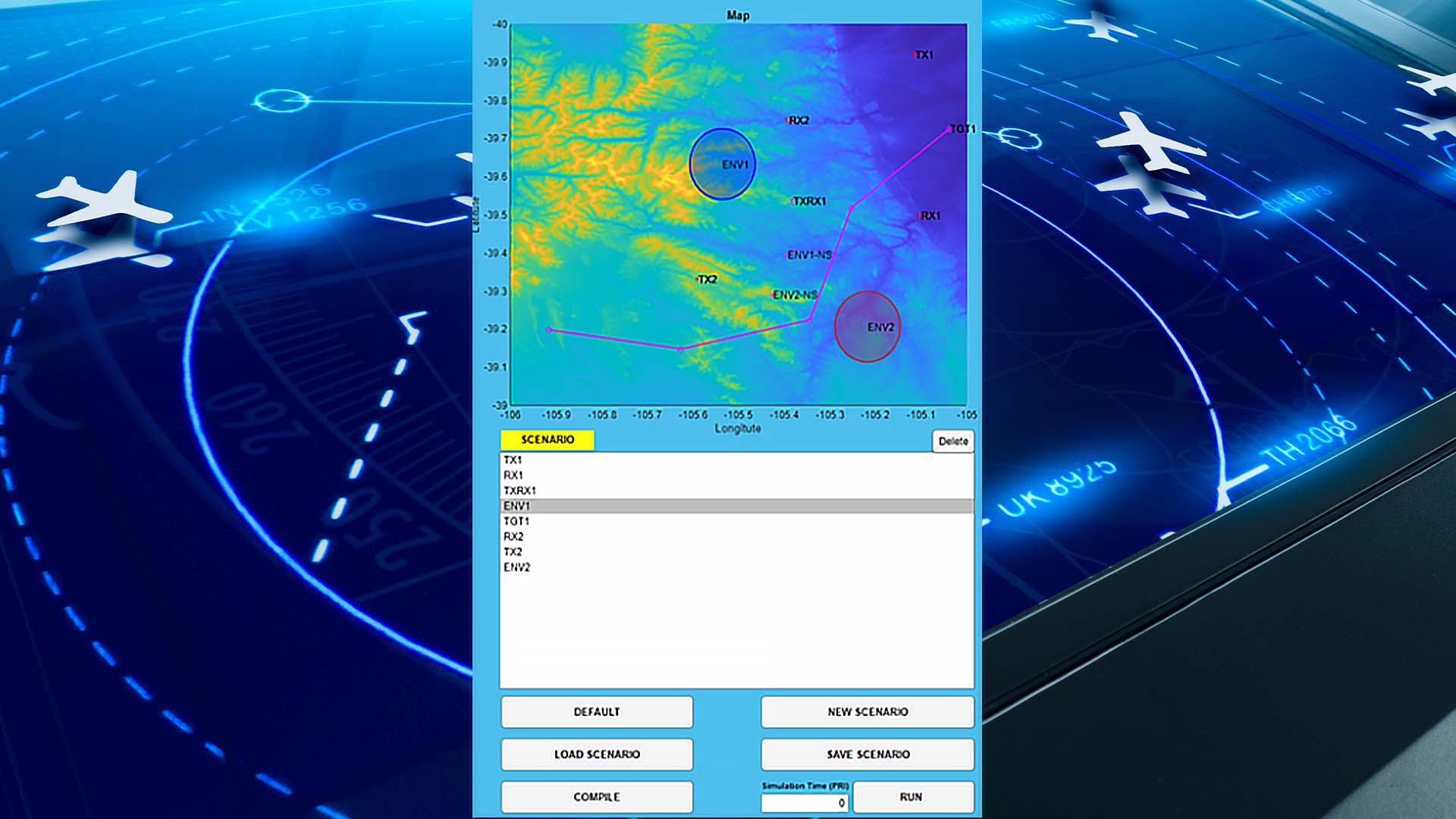Select the yellow SCENARIO label
1456x819 pixels.
tap(547, 440)
